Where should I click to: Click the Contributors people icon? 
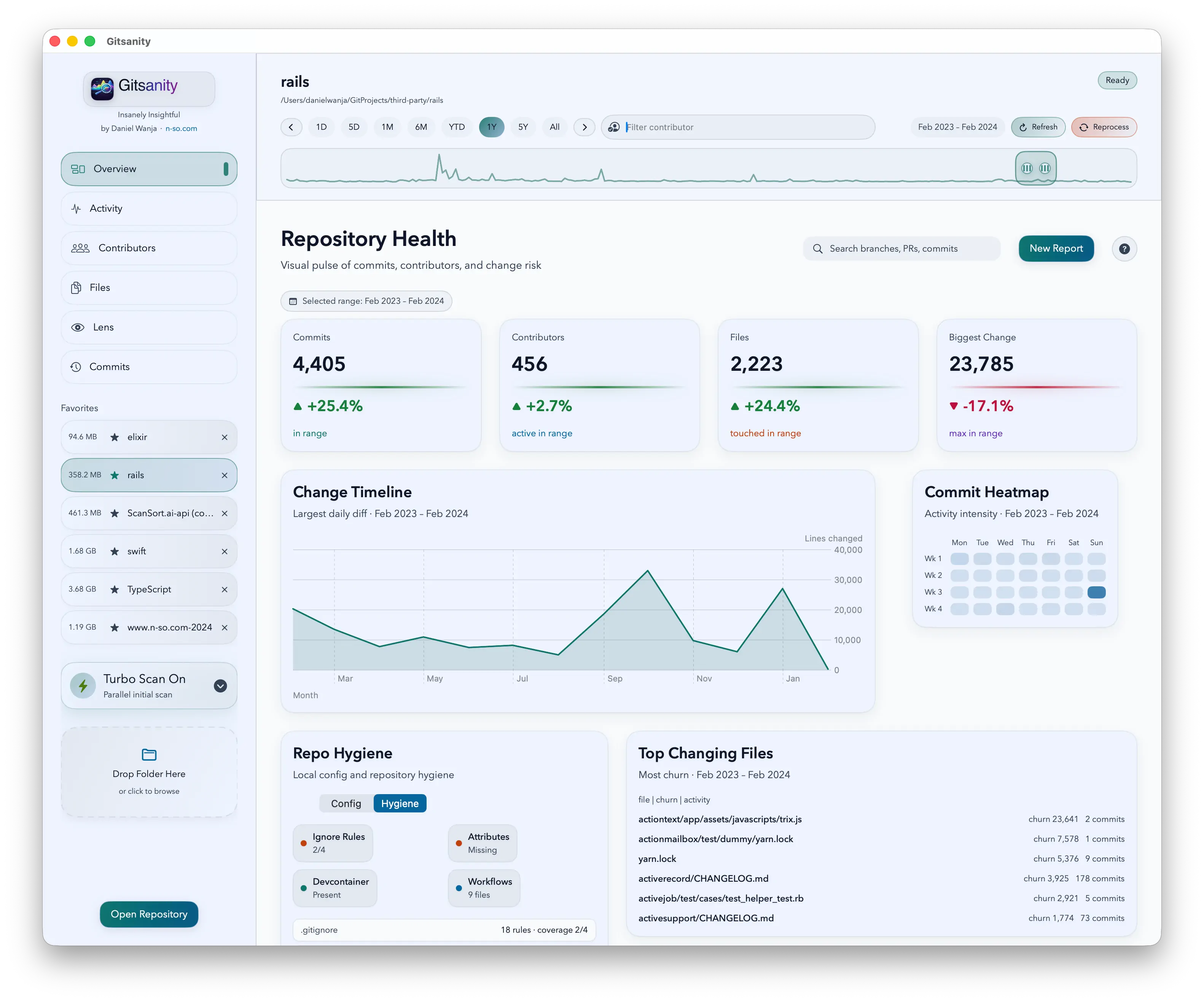tap(80, 248)
